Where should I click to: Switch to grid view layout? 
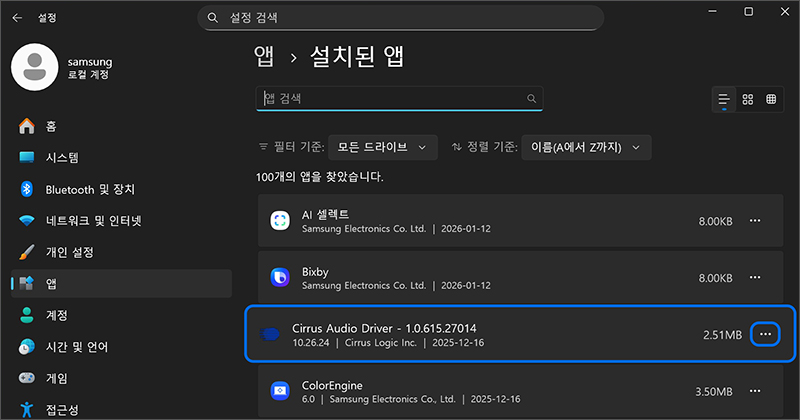coord(747,99)
